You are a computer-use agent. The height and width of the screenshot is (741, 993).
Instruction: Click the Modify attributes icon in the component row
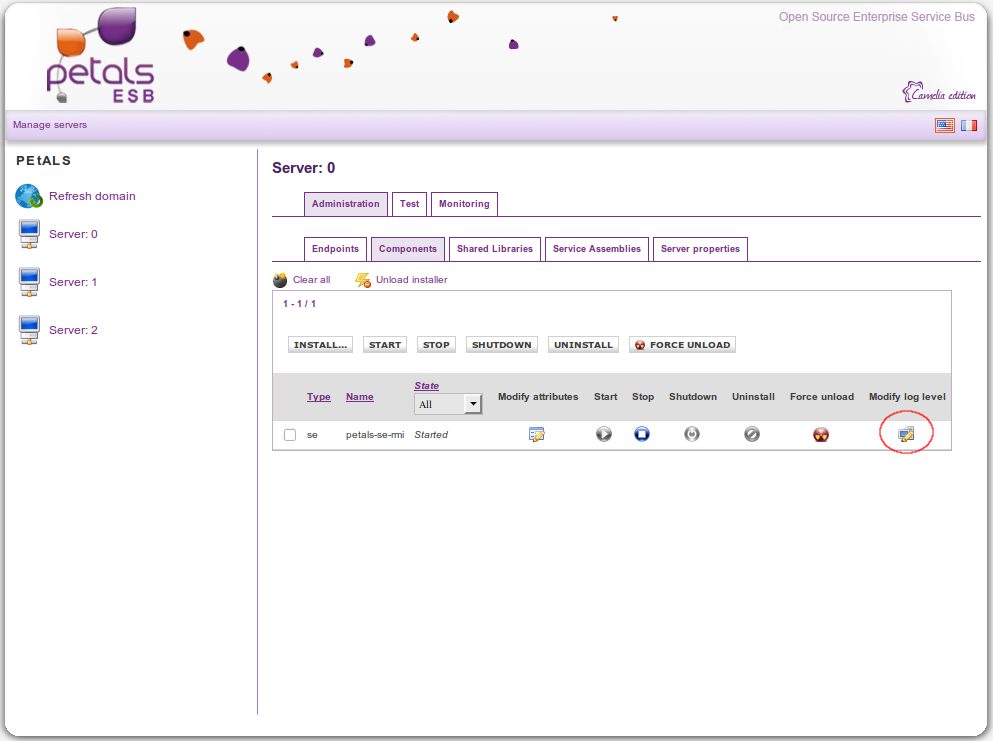point(537,434)
